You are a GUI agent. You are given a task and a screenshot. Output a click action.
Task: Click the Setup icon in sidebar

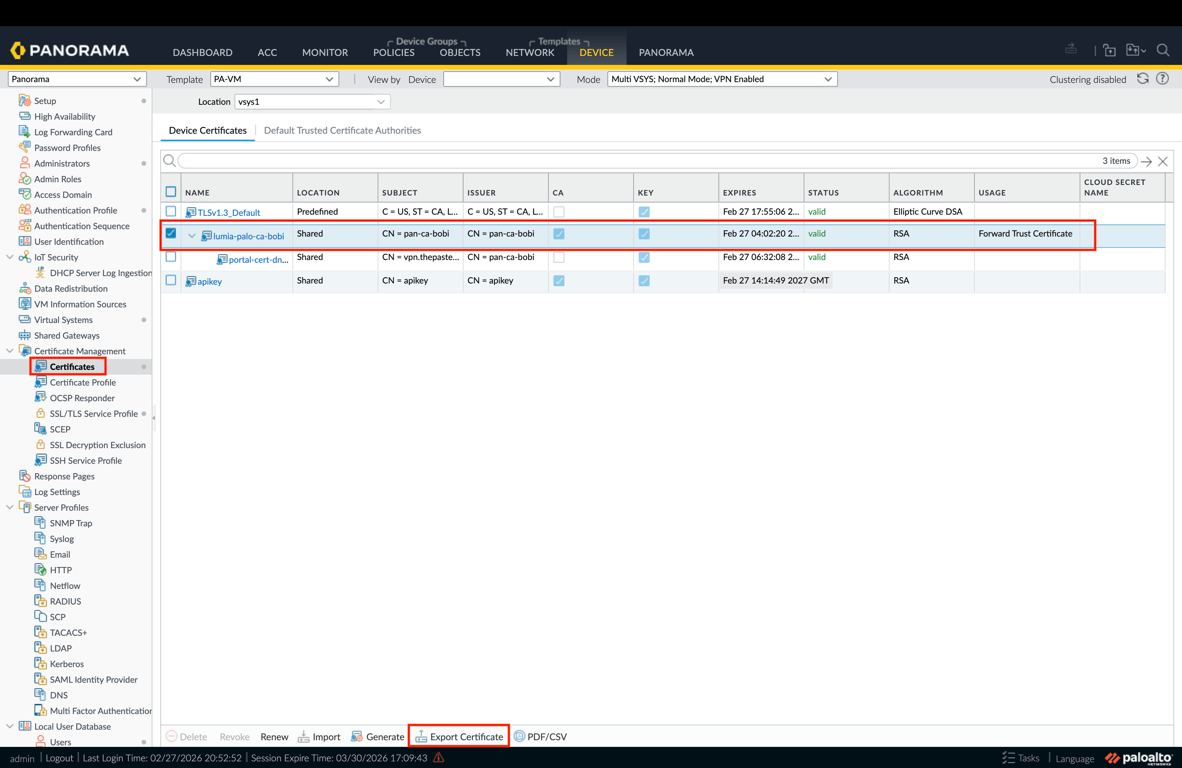[25, 100]
